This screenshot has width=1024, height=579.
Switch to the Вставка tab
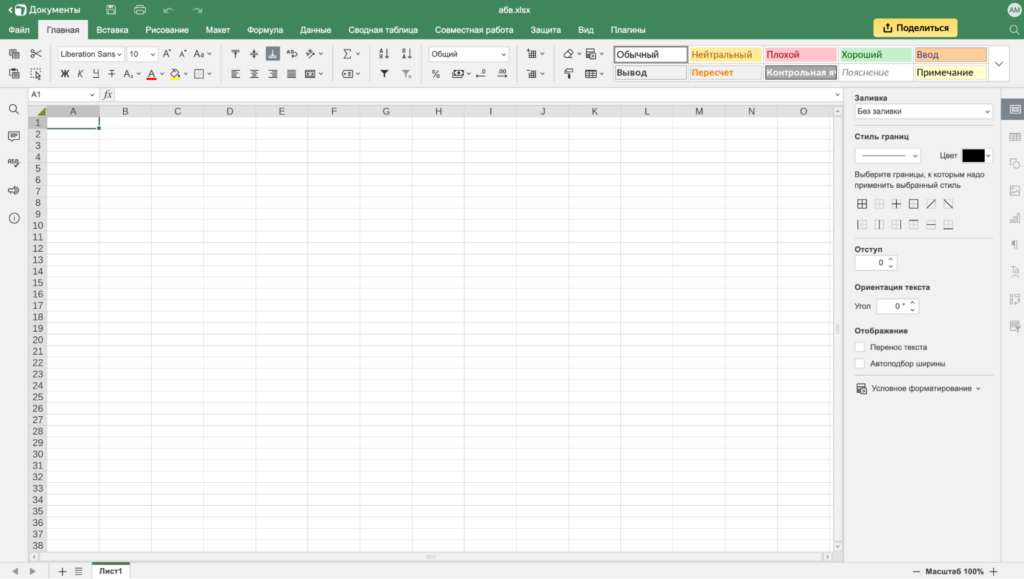click(112, 30)
